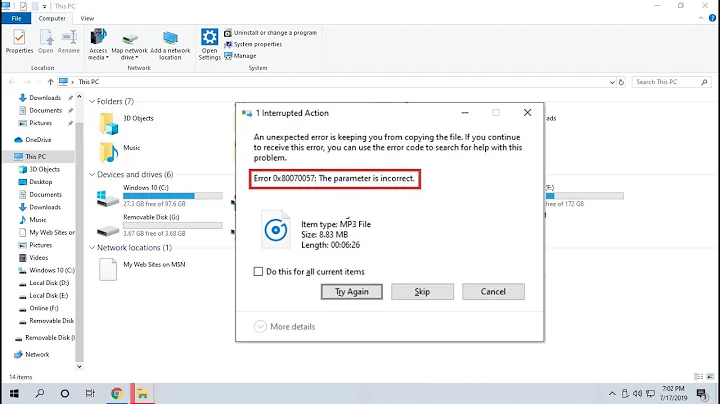Open Properties in the Computer ribbon
Viewport: 720px width, 404px height.
point(19,41)
